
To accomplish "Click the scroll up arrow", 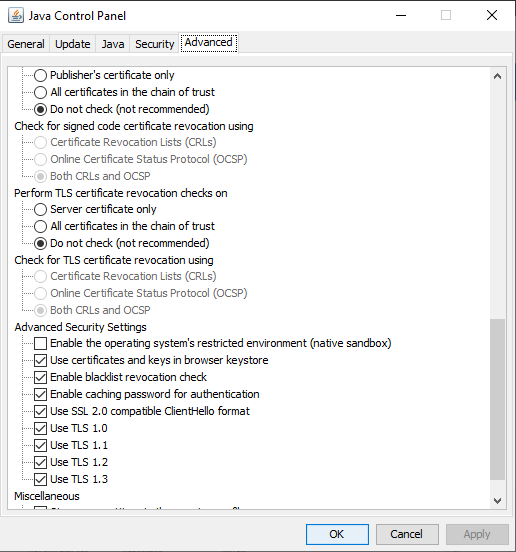I will coord(497,76).
